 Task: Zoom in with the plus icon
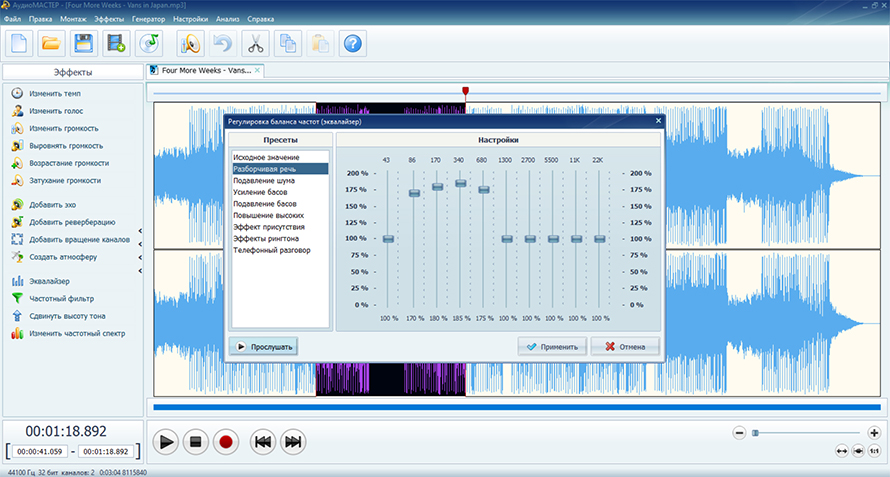tap(874, 432)
